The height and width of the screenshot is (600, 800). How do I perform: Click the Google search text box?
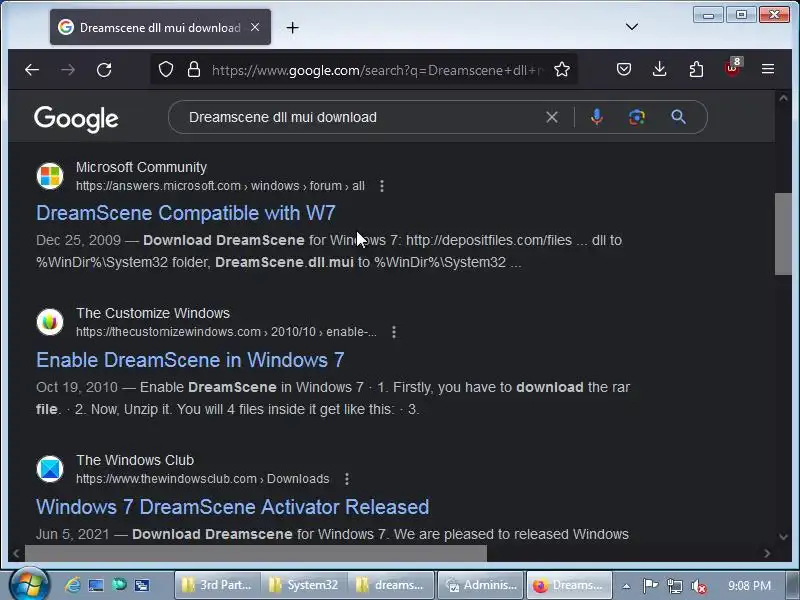[x=357, y=117]
